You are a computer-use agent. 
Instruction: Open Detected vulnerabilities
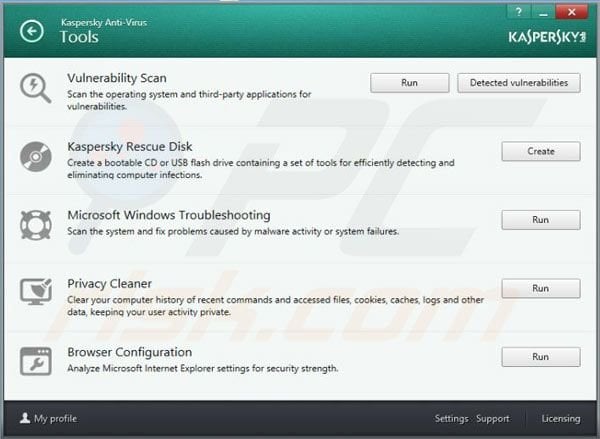(x=518, y=83)
